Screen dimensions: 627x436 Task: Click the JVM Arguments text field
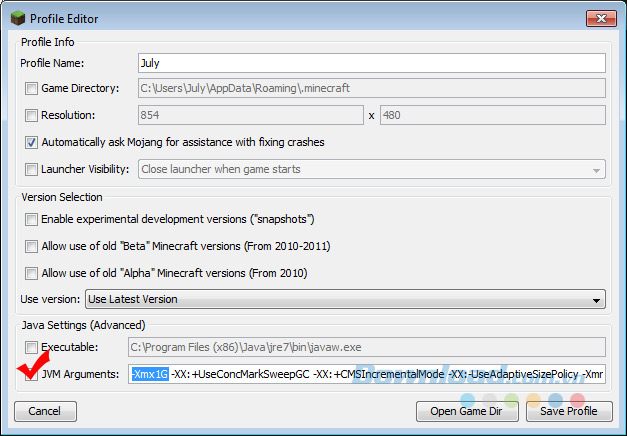pyautogui.click(x=367, y=374)
